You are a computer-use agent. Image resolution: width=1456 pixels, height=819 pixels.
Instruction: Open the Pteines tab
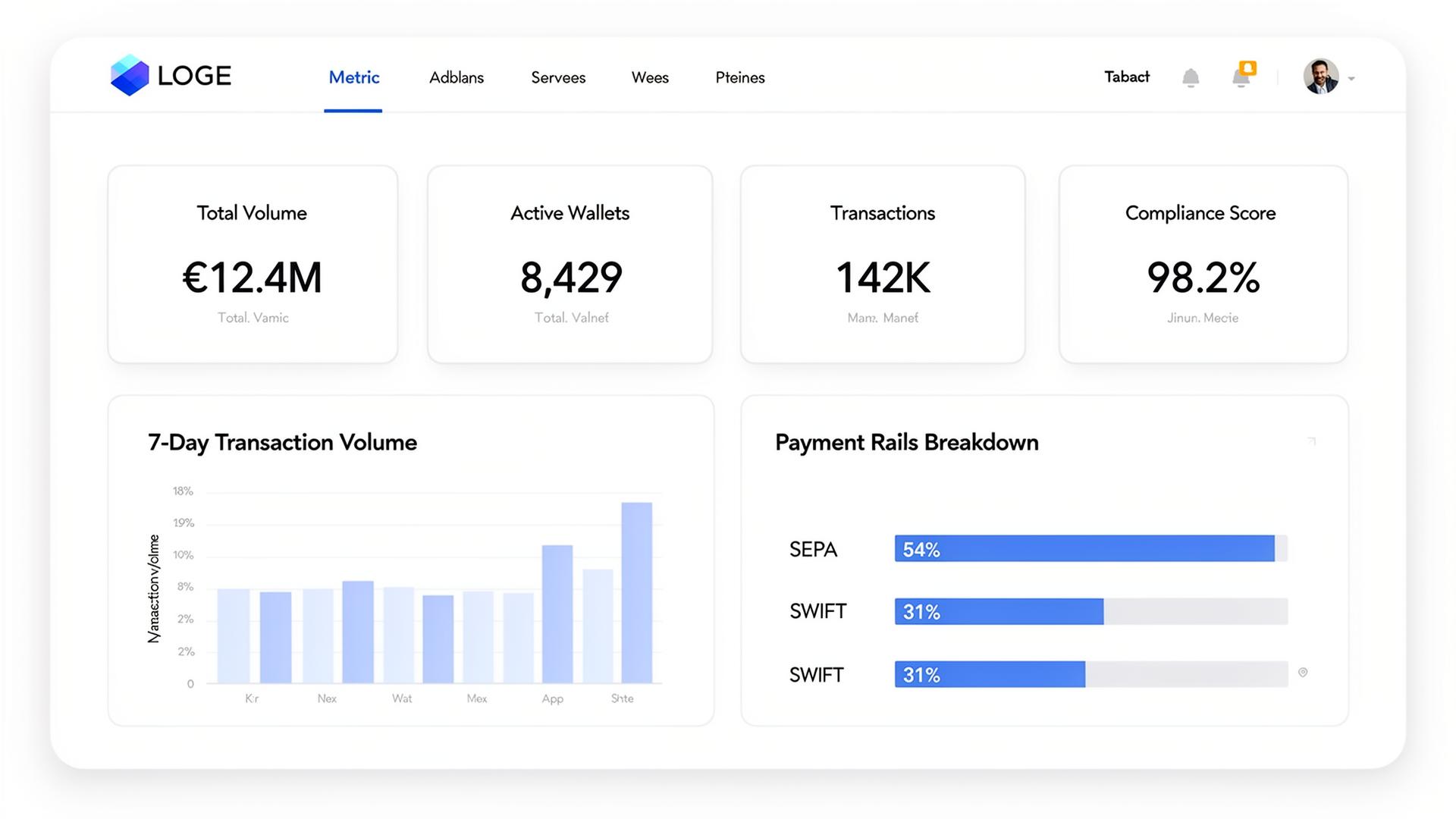(740, 77)
